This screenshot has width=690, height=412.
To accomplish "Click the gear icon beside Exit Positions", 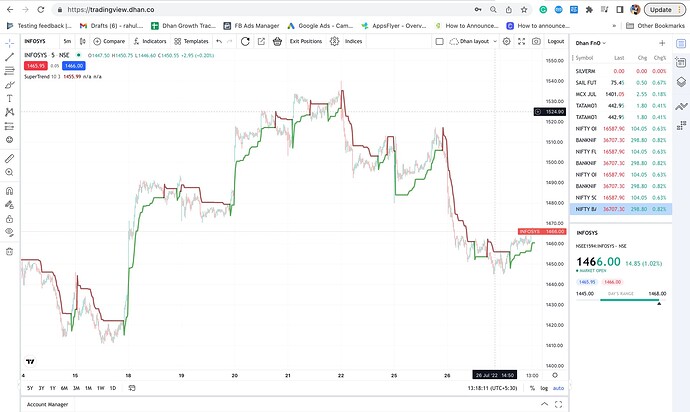I will click(x=334, y=41).
